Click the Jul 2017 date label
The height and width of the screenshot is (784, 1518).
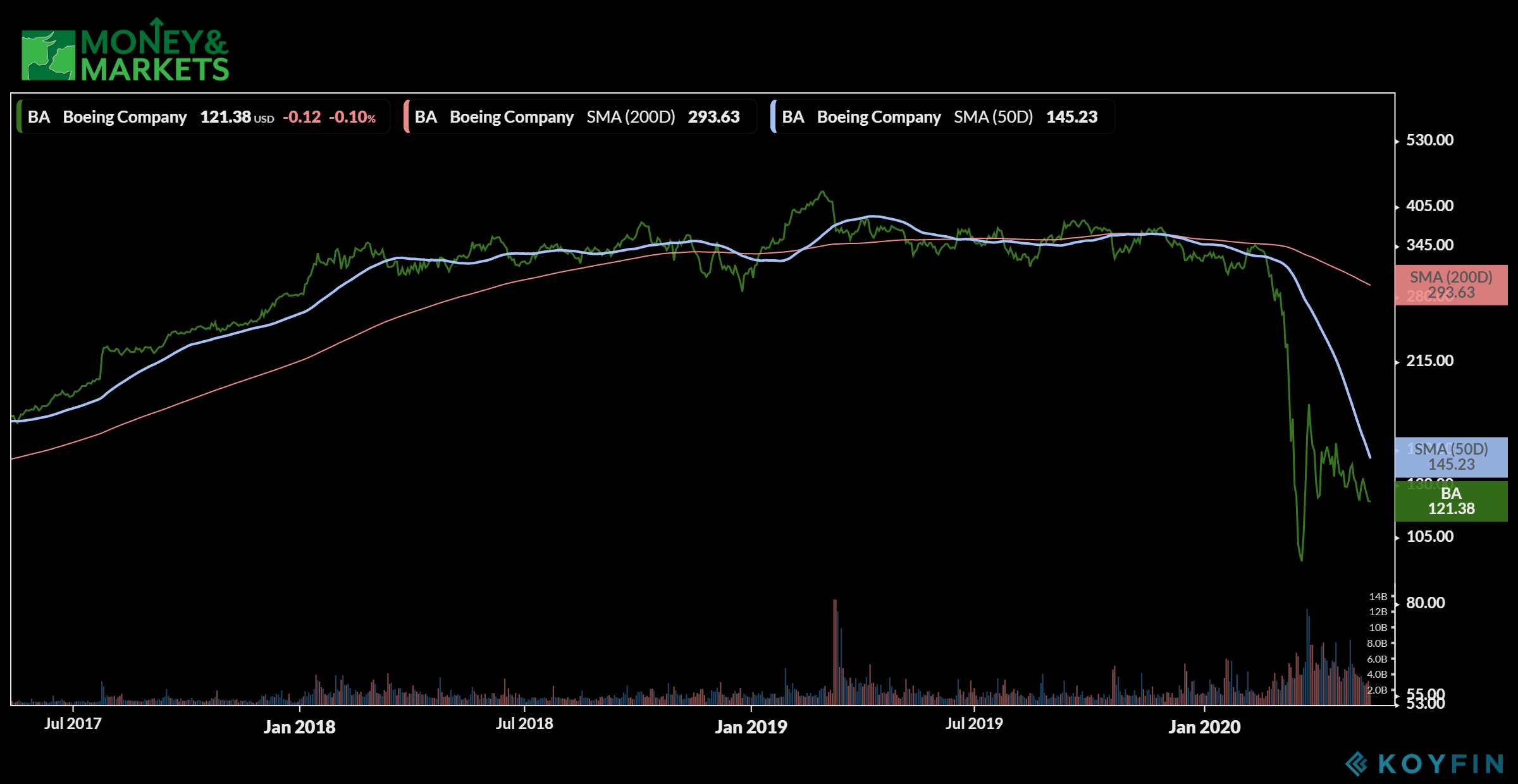coord(73,724)
